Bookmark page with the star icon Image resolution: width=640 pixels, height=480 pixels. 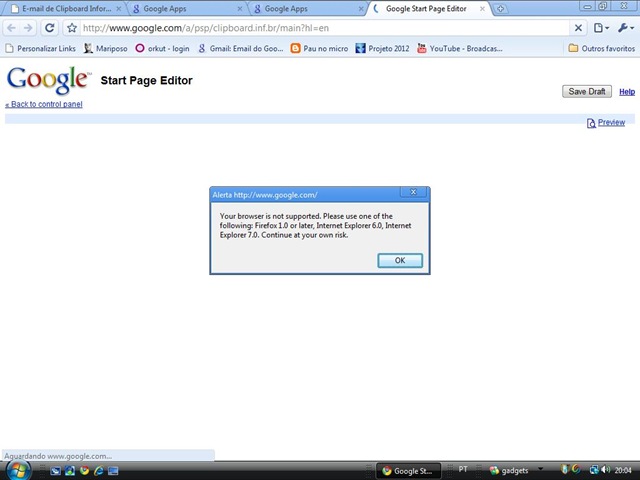[x=72, y=28]
